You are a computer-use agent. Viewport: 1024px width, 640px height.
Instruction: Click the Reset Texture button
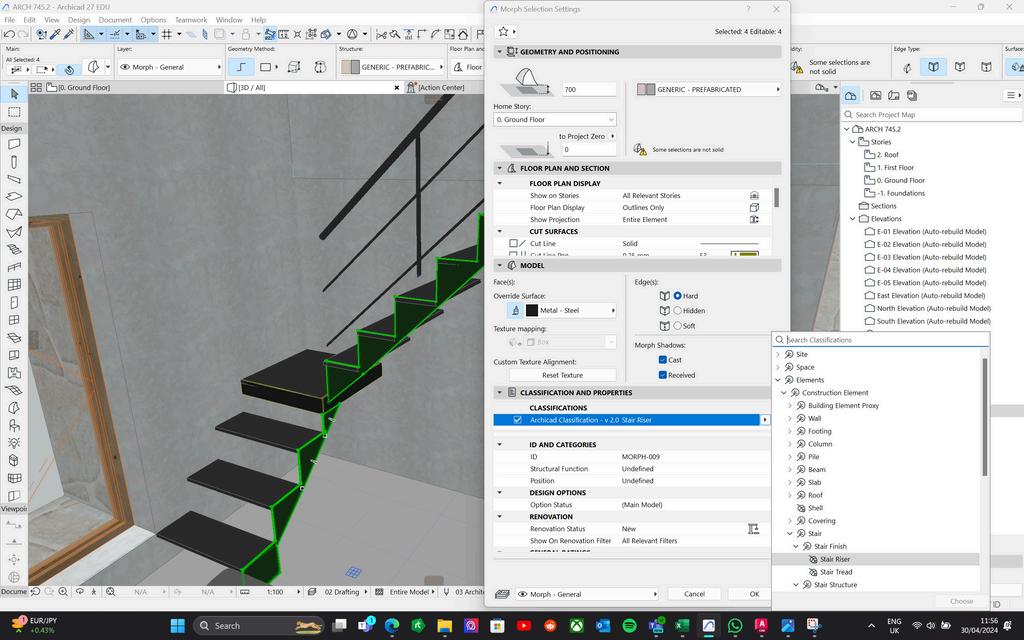(x=562, y=376)
